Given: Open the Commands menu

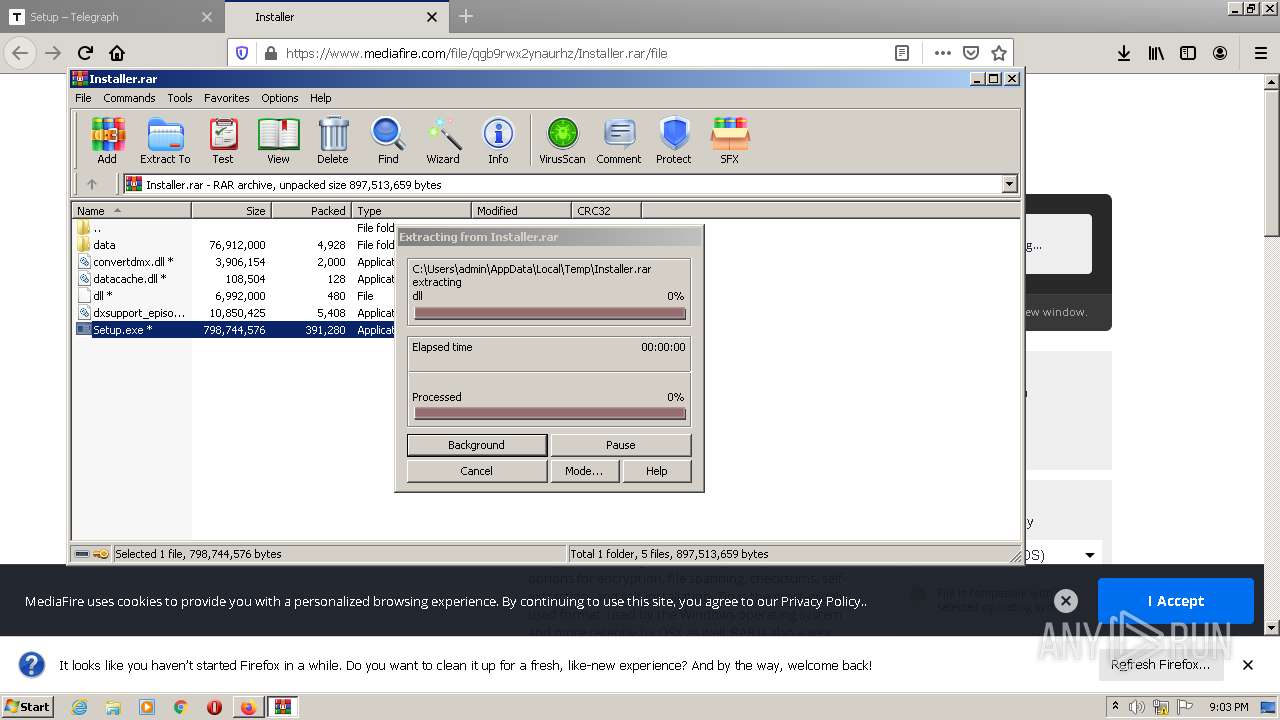Looking at the screenshot, I should coord(129,98).
